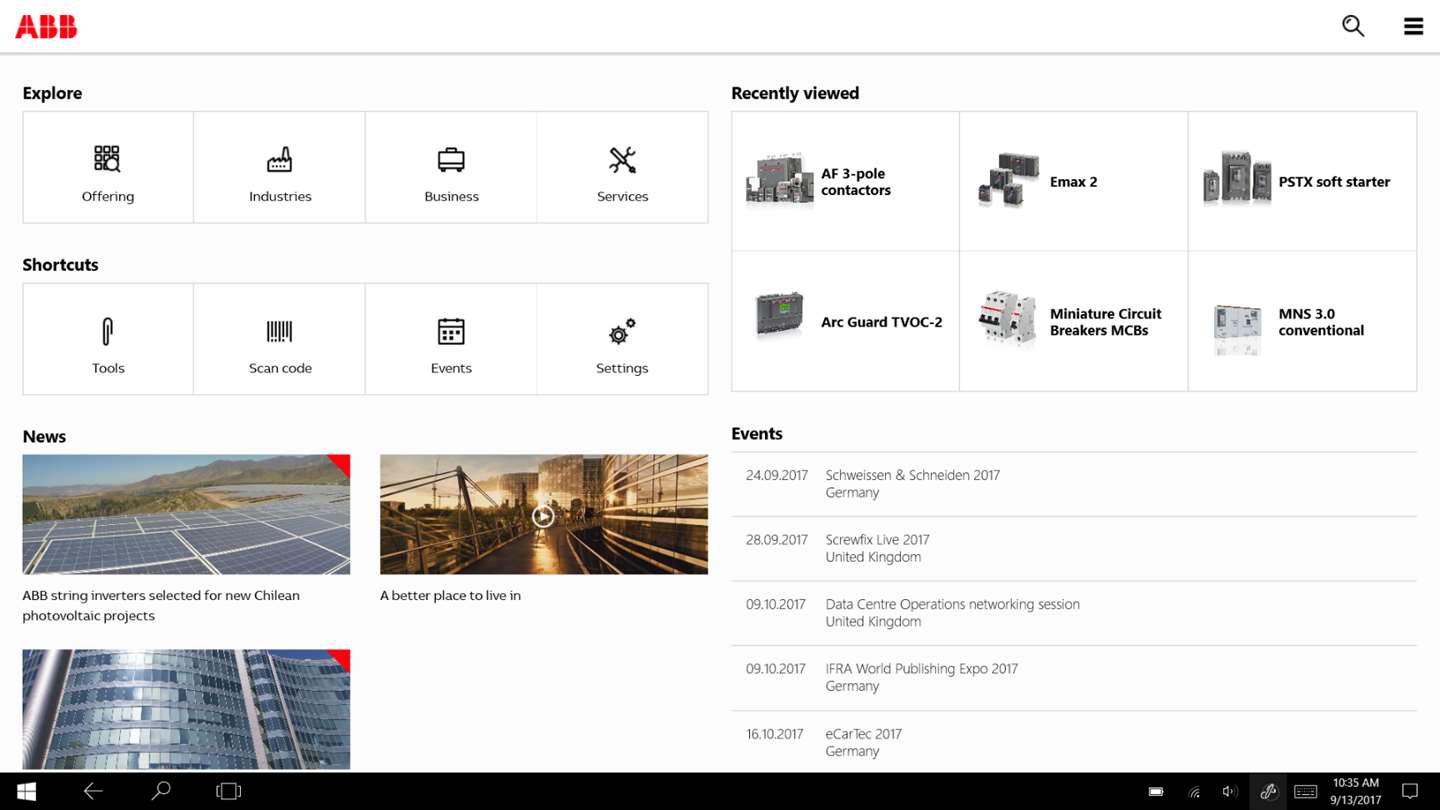Click the taskbar back arrow
This screenshot has height=810, width=1440.
click(93, 791)
